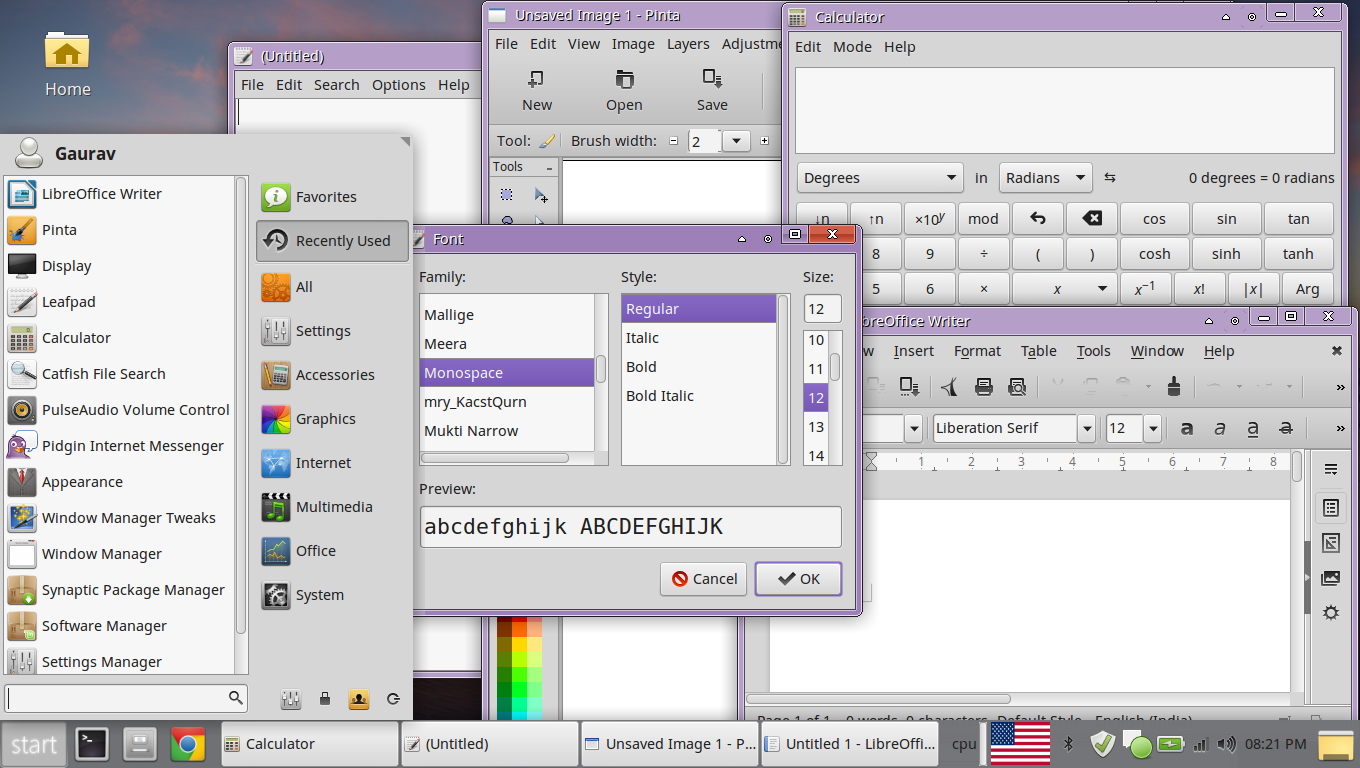1360x768 pixels.
Task: Open the Gallery panel in Writer sidebar
Action: (1330, 577)
